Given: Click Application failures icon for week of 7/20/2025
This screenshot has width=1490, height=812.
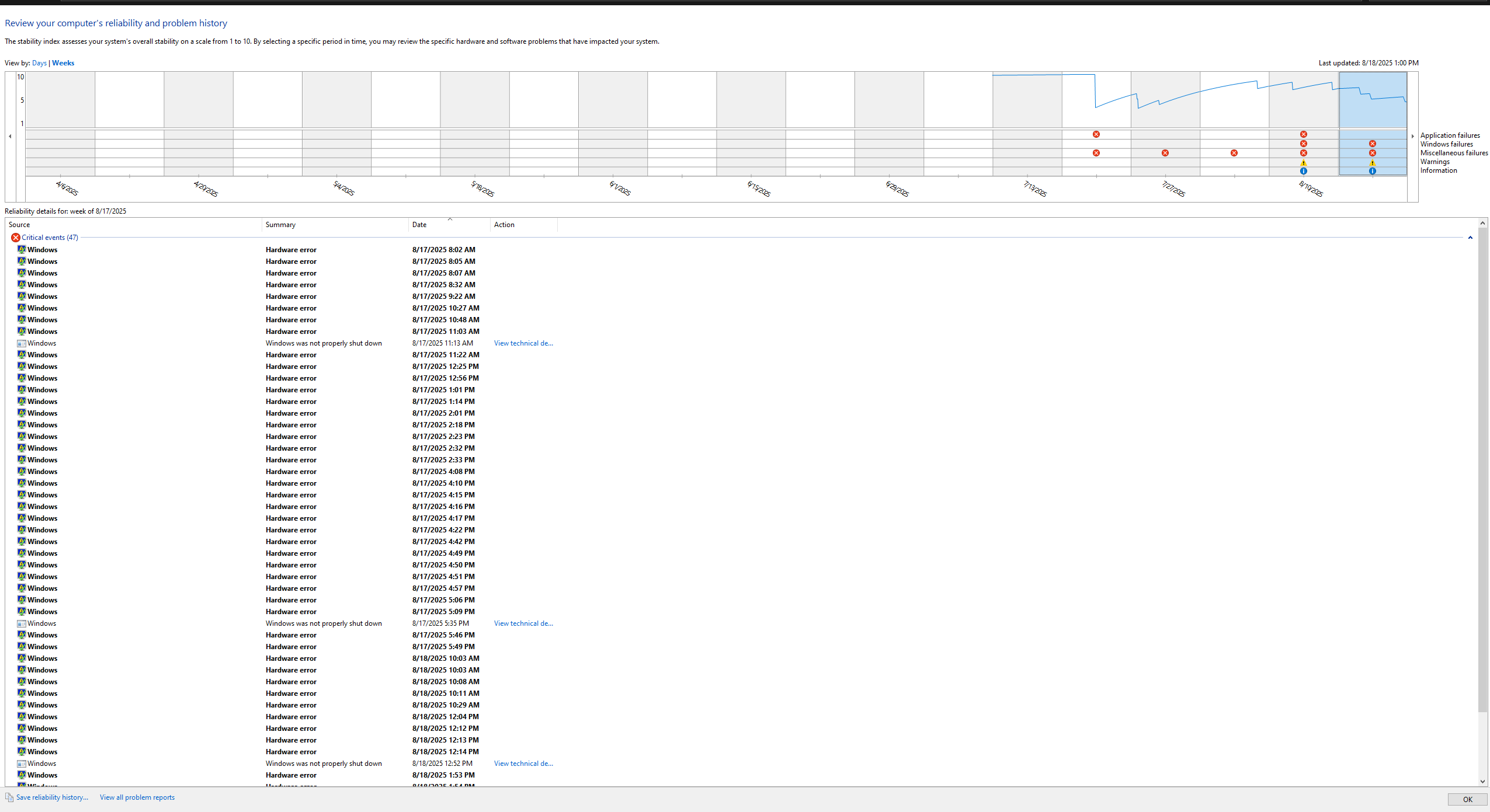Looking at the screenshot, I should coord(1096,134).
